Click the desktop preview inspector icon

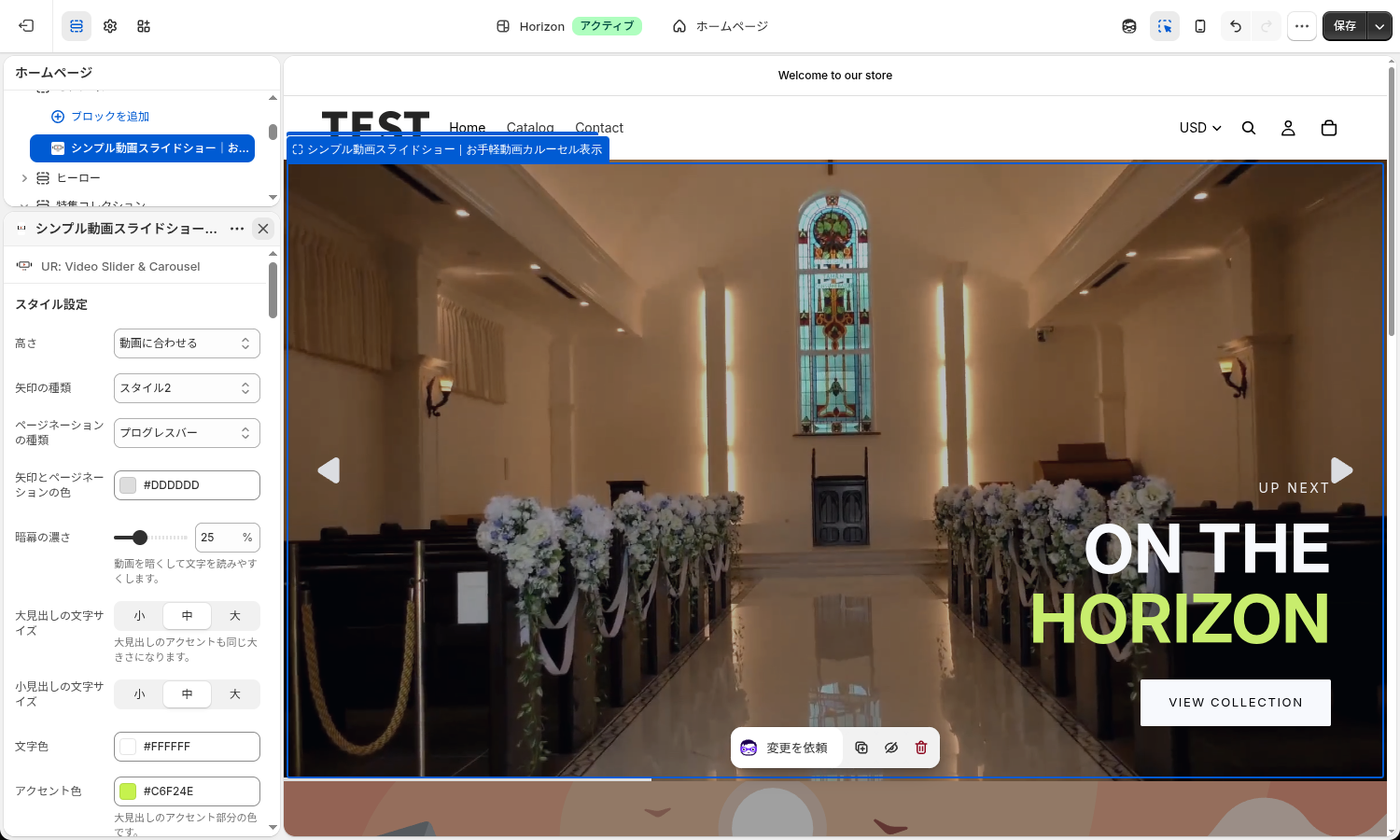[x=1165, y=26]
